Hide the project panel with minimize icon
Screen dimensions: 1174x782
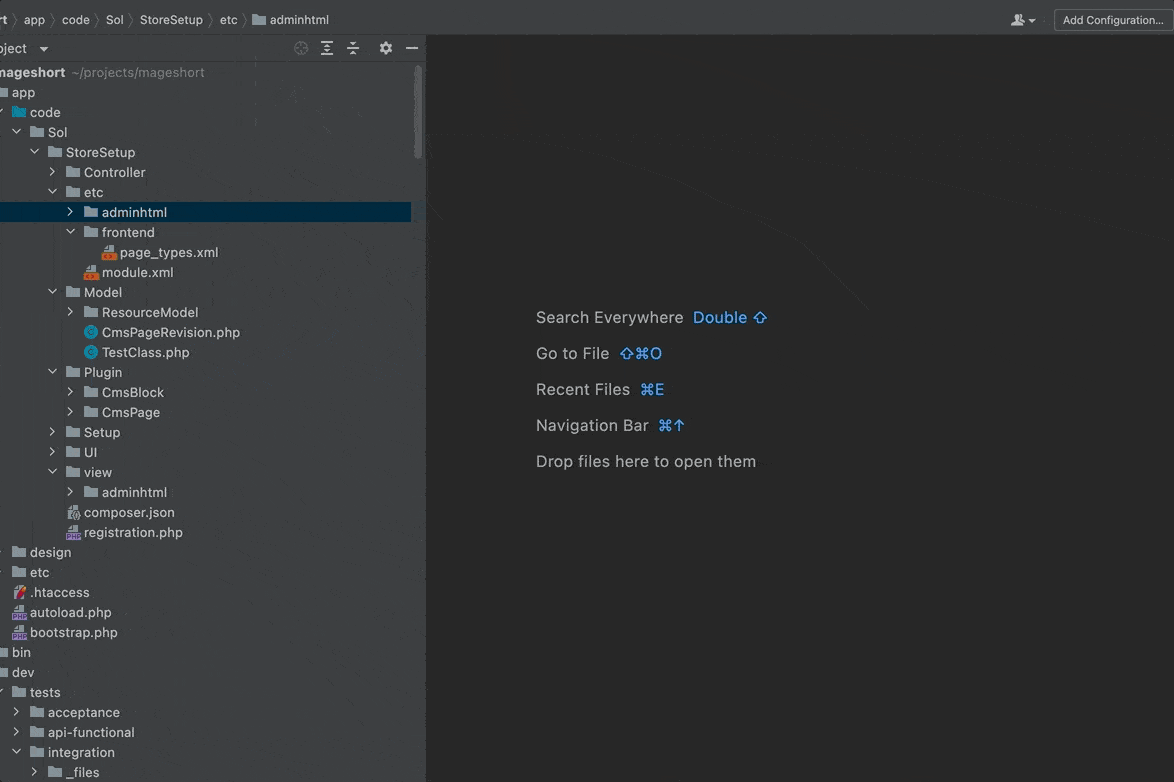click(412, 48)
